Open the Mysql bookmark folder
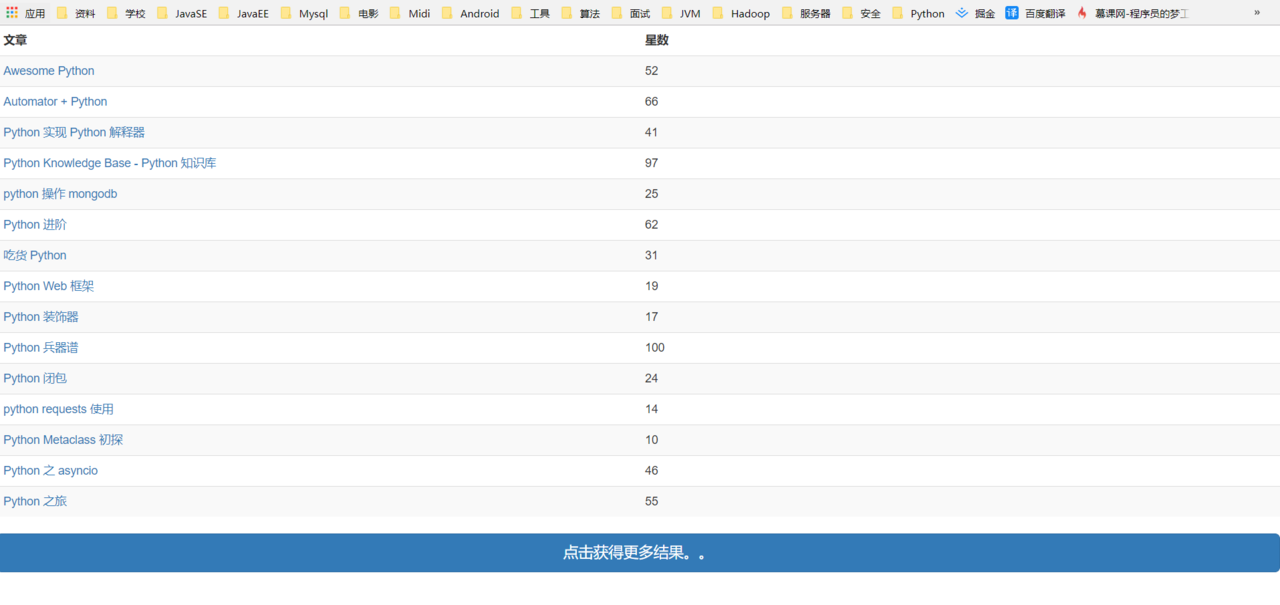 tap(304, 13)
